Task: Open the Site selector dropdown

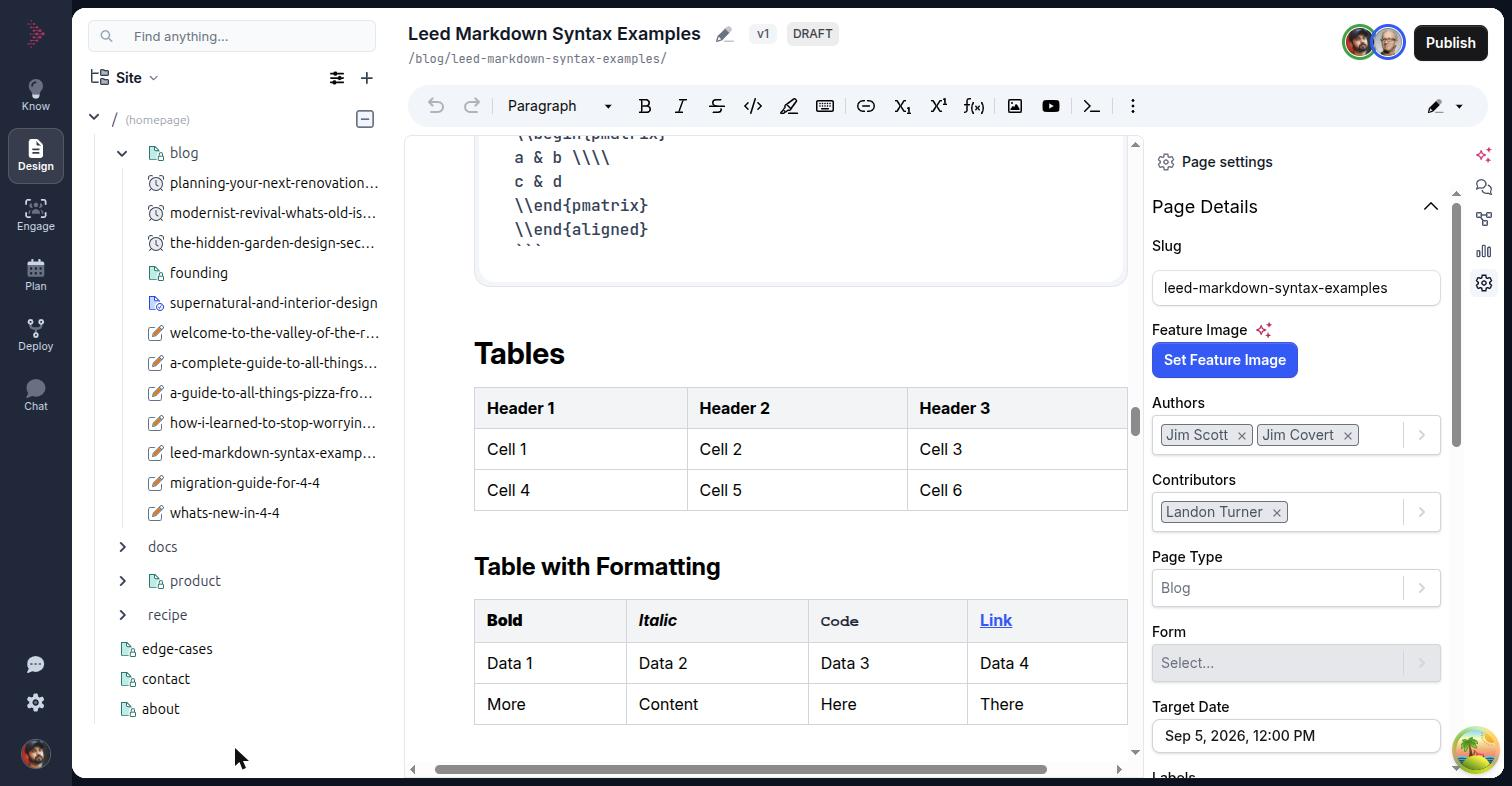Action: [x=125, y=78]
